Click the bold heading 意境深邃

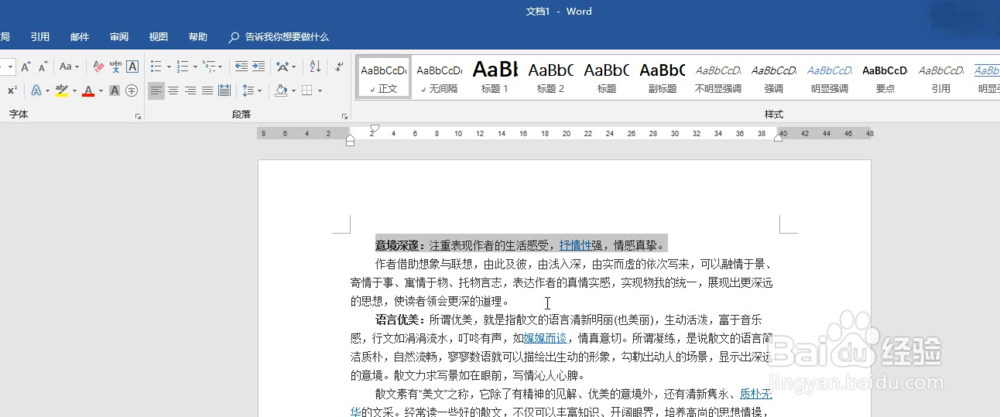pos(399,245)
